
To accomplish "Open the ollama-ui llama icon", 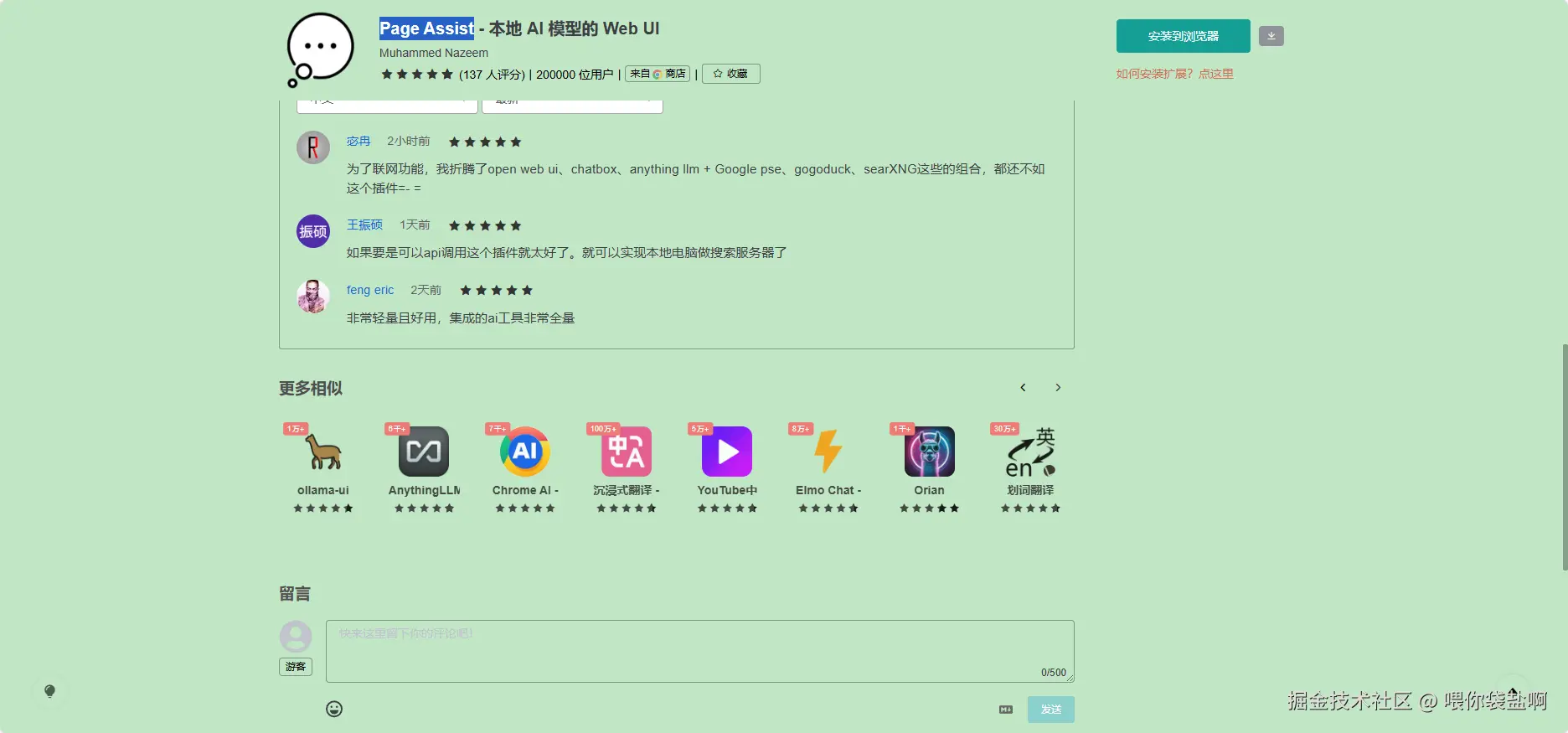I will tap(322, 452).
